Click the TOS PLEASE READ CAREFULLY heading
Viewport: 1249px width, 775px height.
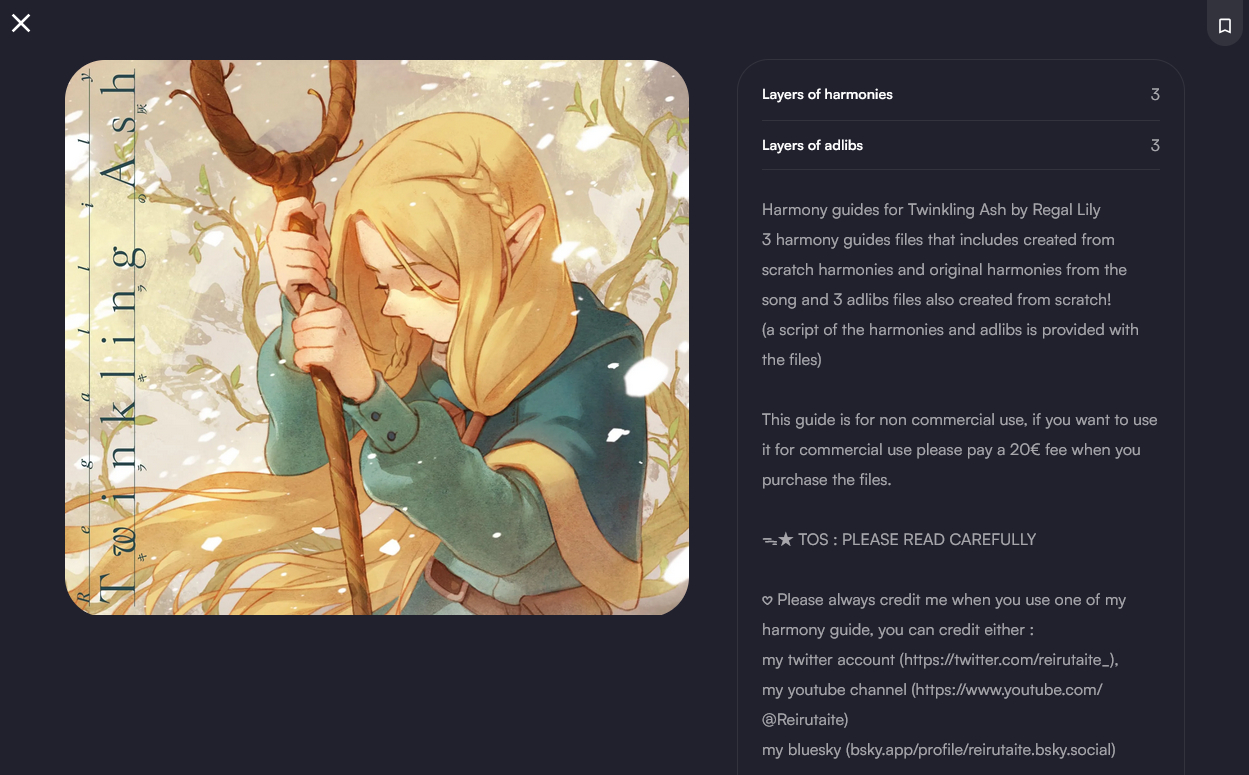917,540
